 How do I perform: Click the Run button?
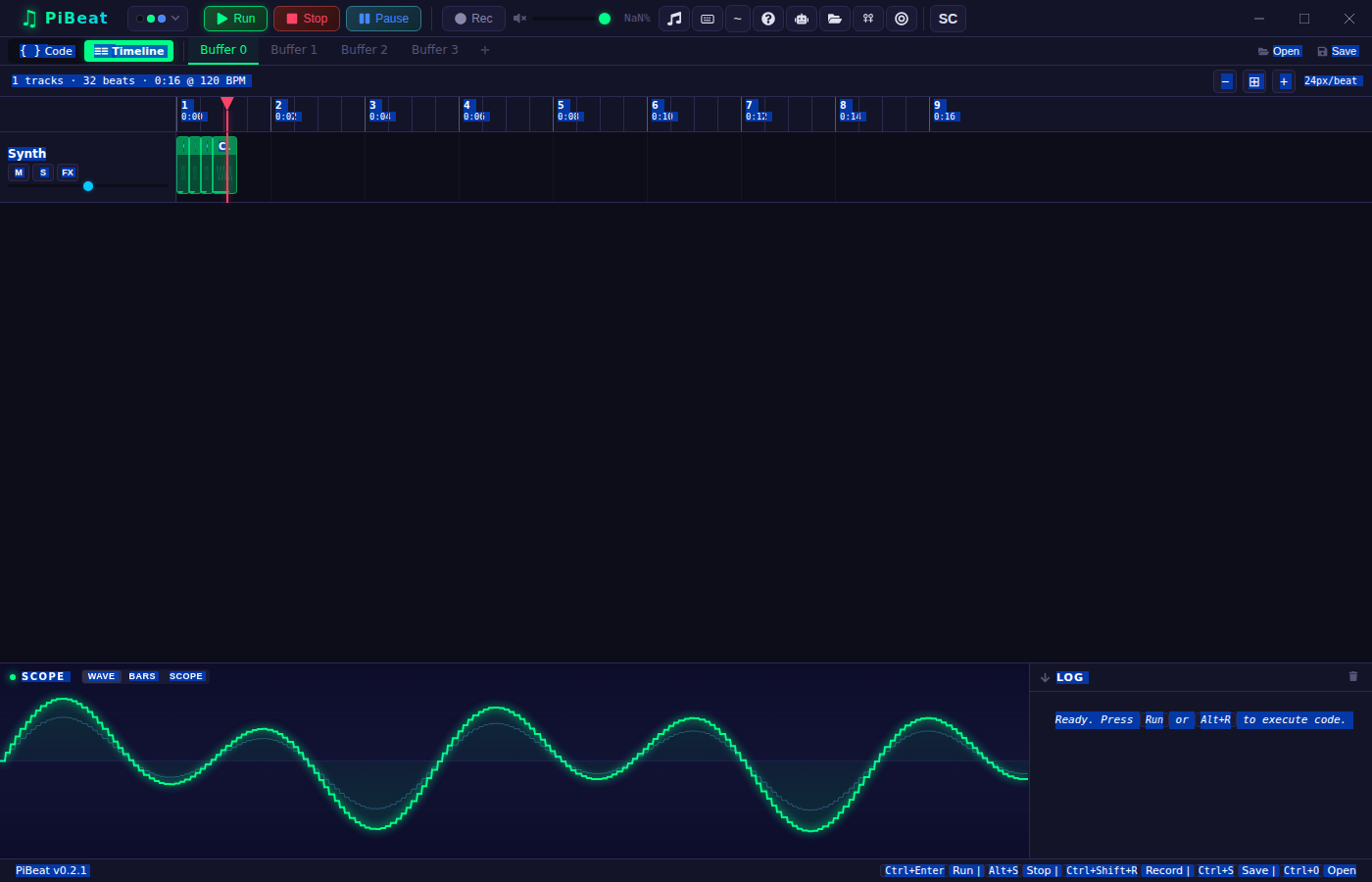[x=235, y=19]
